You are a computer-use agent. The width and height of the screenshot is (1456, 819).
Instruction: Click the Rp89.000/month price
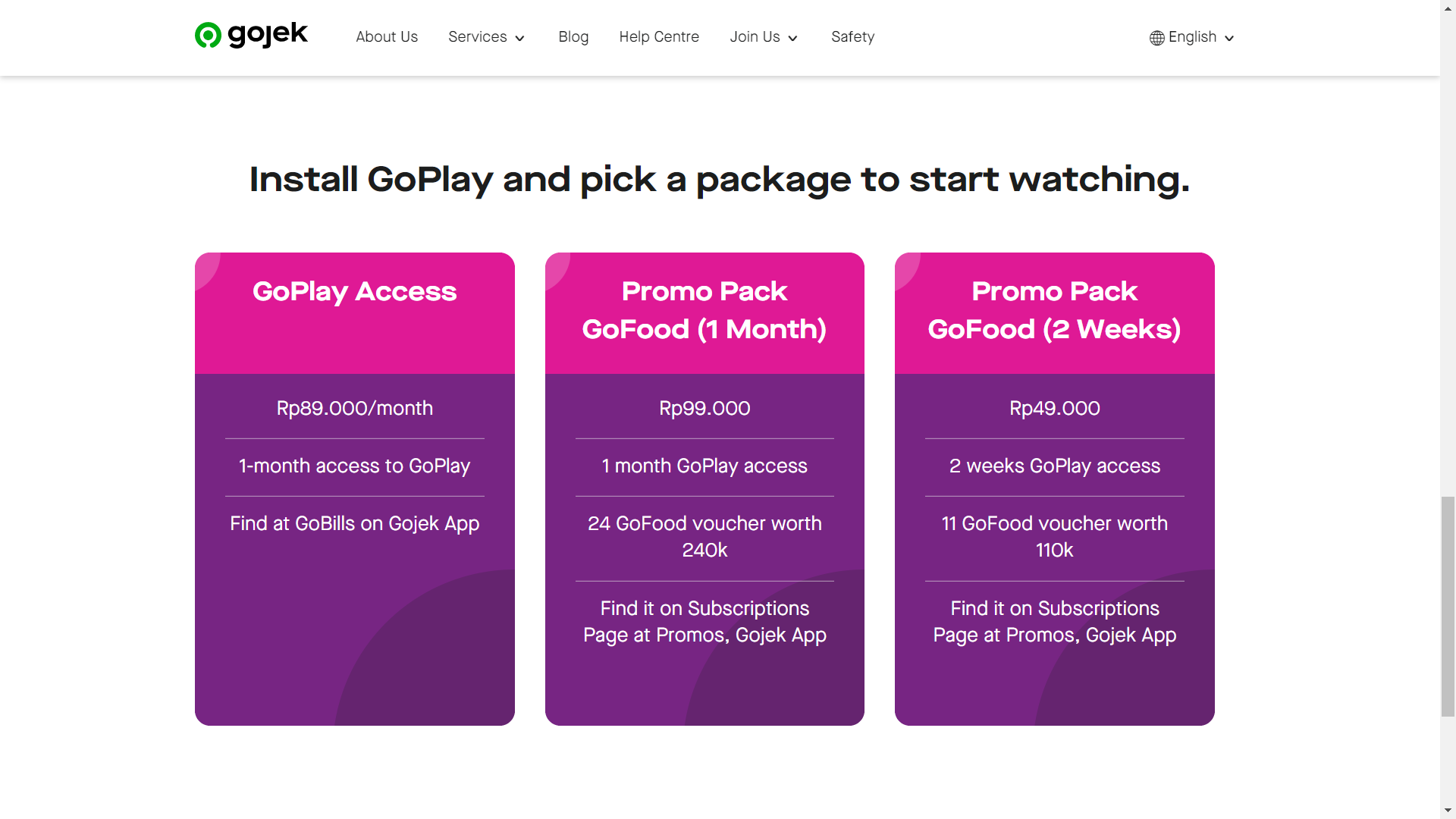355,409
